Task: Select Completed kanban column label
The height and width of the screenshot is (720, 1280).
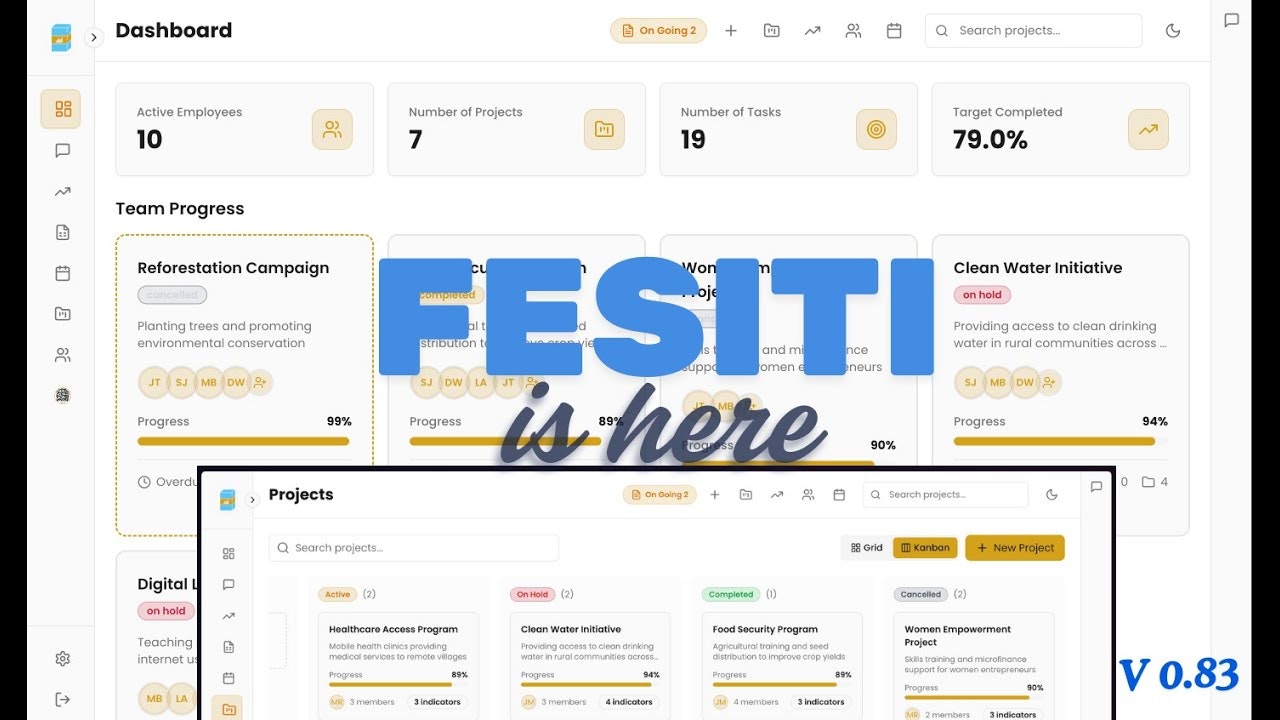Action: 731,594
